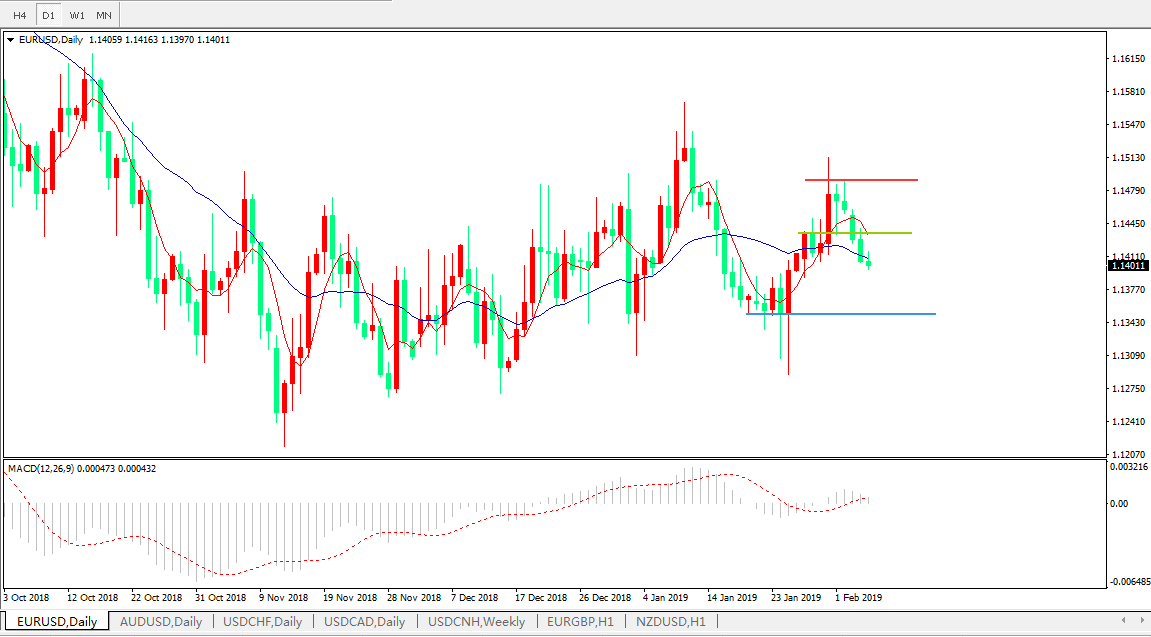This screenshot has width=1151, height=637.
Task: Open the USDCHF,Daily chart tab
Action: tap(262, 622)
